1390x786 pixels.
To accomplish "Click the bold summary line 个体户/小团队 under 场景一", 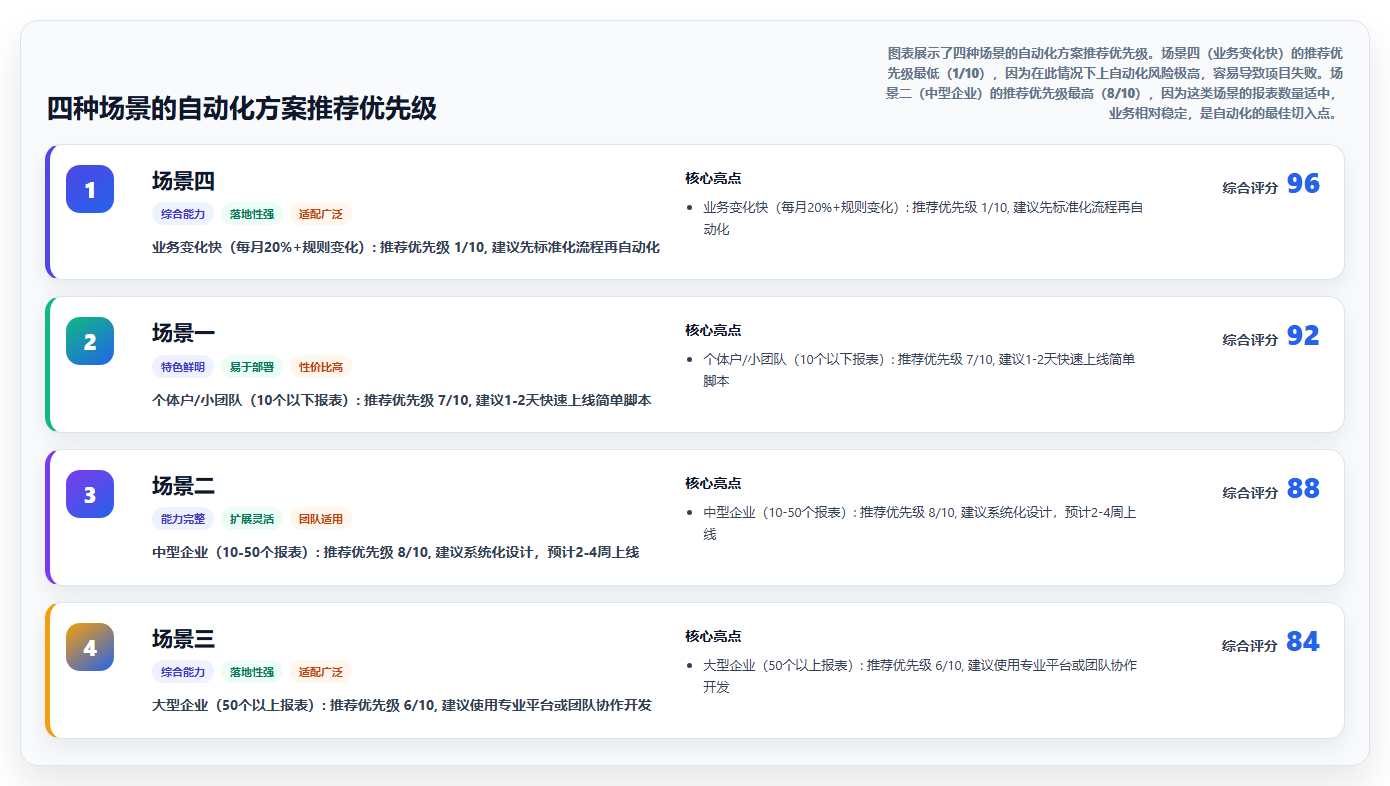I will 402,400.
